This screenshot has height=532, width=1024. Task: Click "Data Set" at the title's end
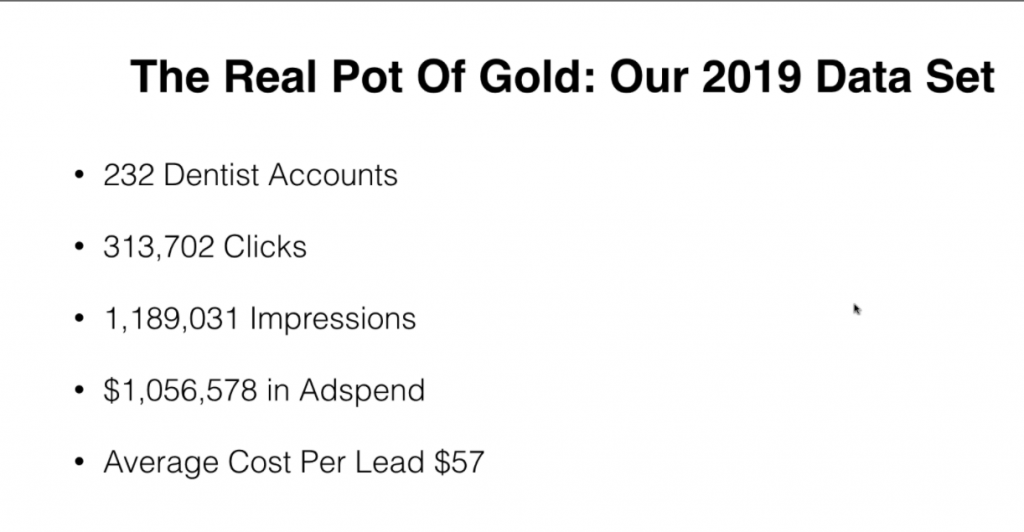click(x=905, y=76)
